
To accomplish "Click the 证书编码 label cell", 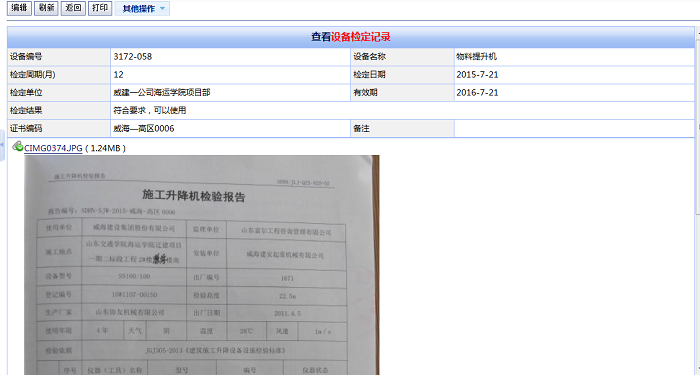I will pyautogui.click(x=59, y=129).
